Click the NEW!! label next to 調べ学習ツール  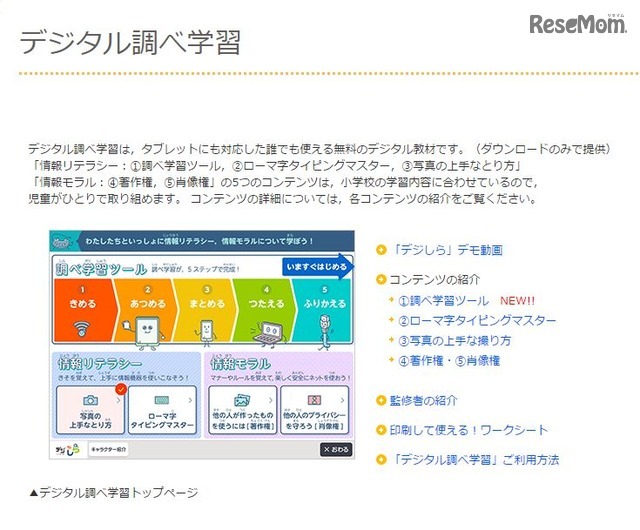click(x=517, y=301)
